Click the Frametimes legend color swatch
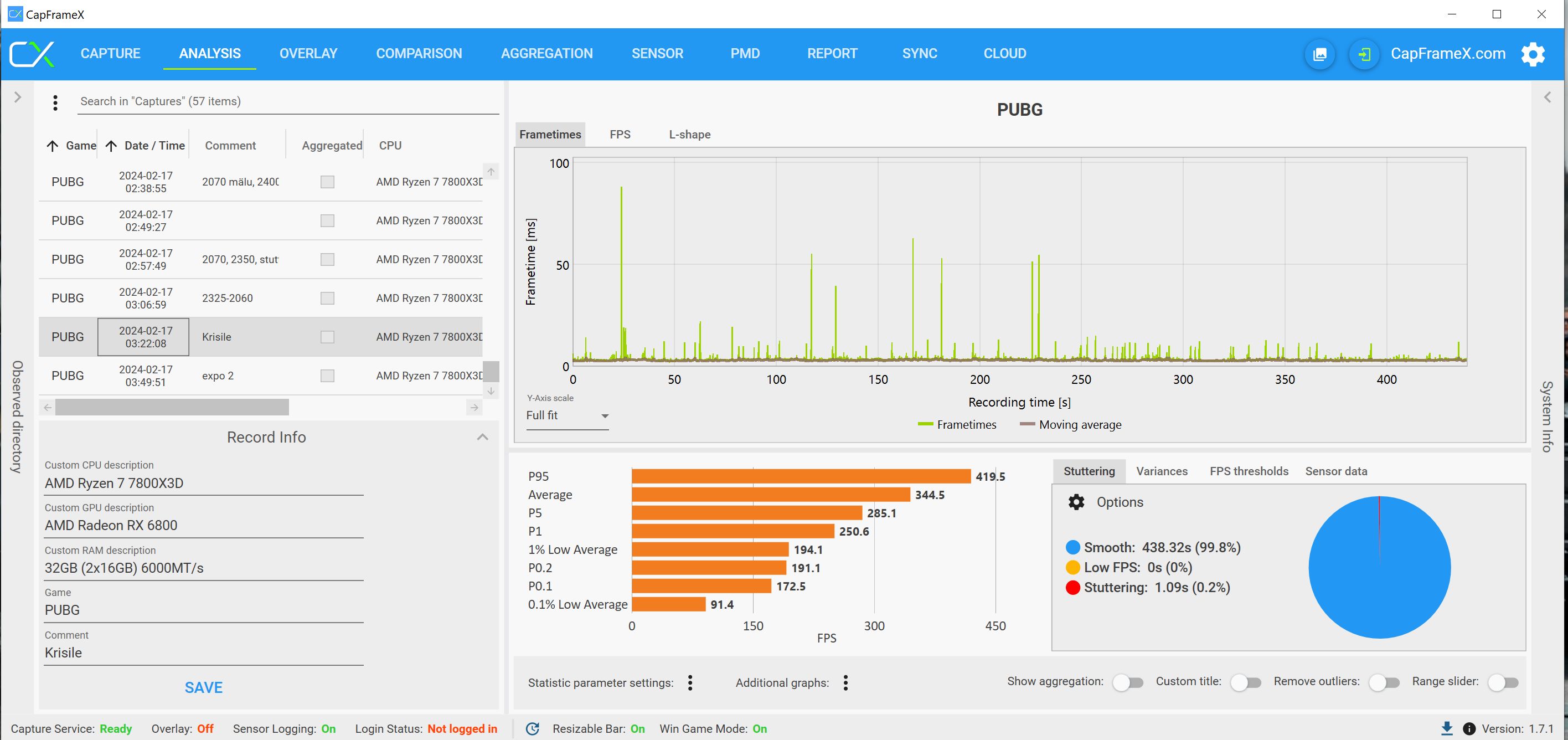The height and width of the screenshot is (740, 1568). pos(925,424)
